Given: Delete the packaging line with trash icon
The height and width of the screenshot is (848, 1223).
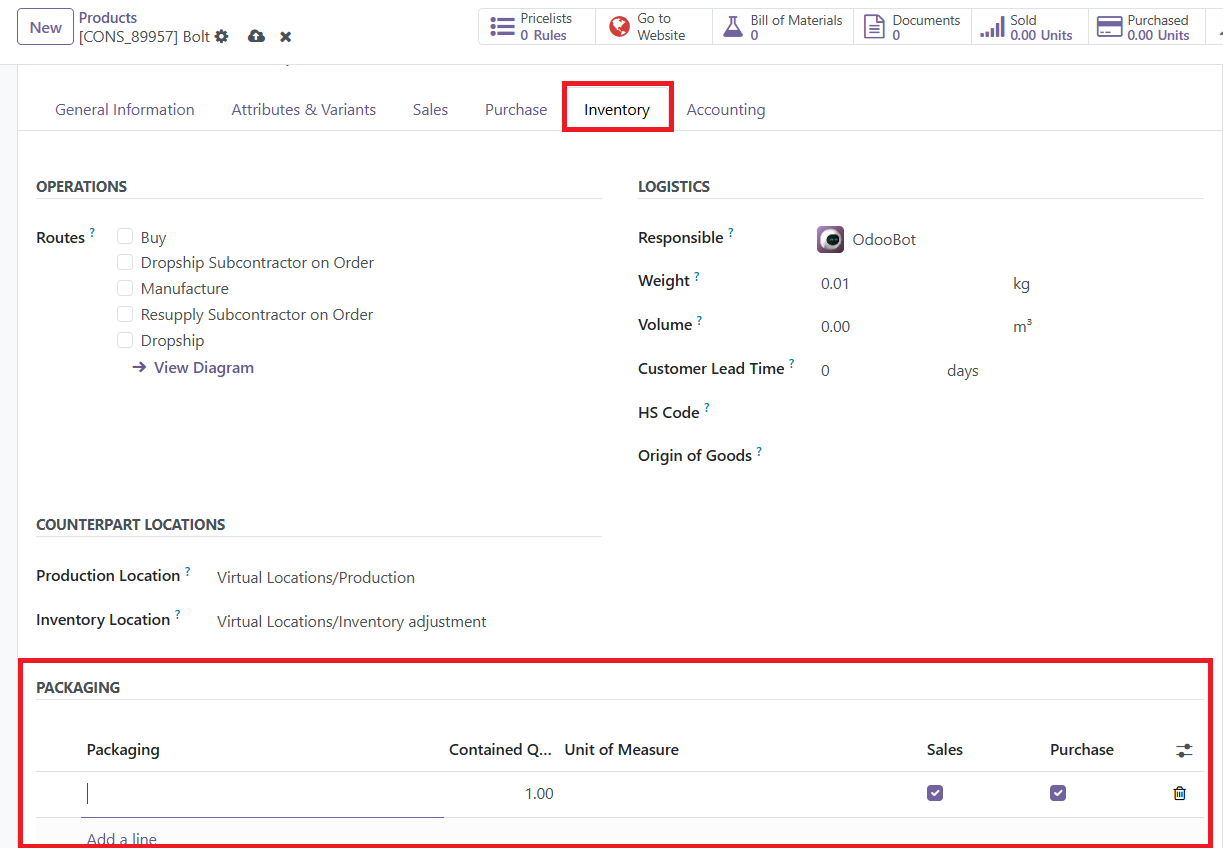Looking at the screenshot, I should [1180, 793].
